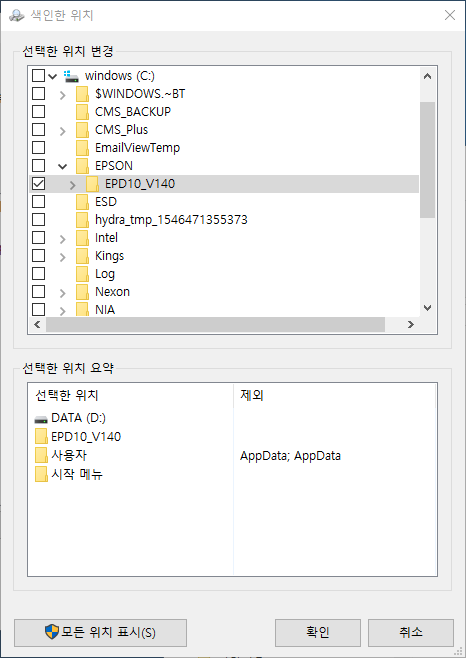Click the Intel folder icon
Image resolution: width=466 pixels, height=658 pixels.
coord(82,238)
